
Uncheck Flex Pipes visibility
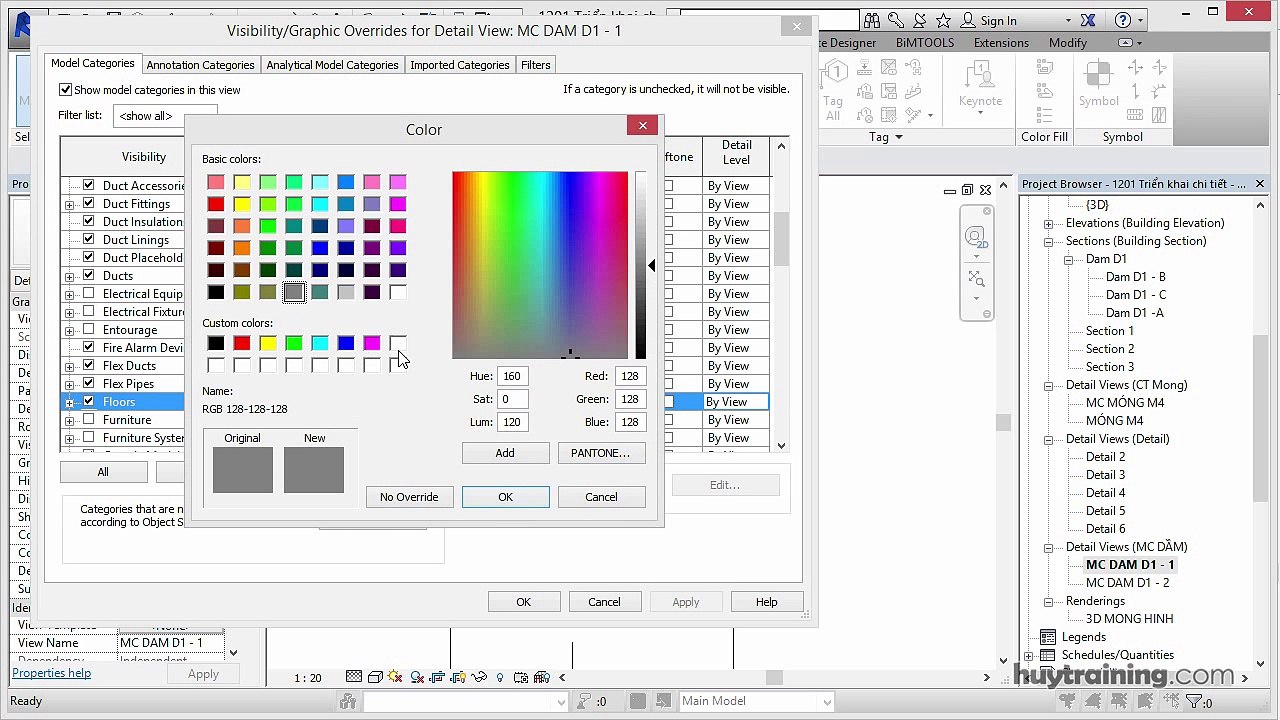[89, 383]
